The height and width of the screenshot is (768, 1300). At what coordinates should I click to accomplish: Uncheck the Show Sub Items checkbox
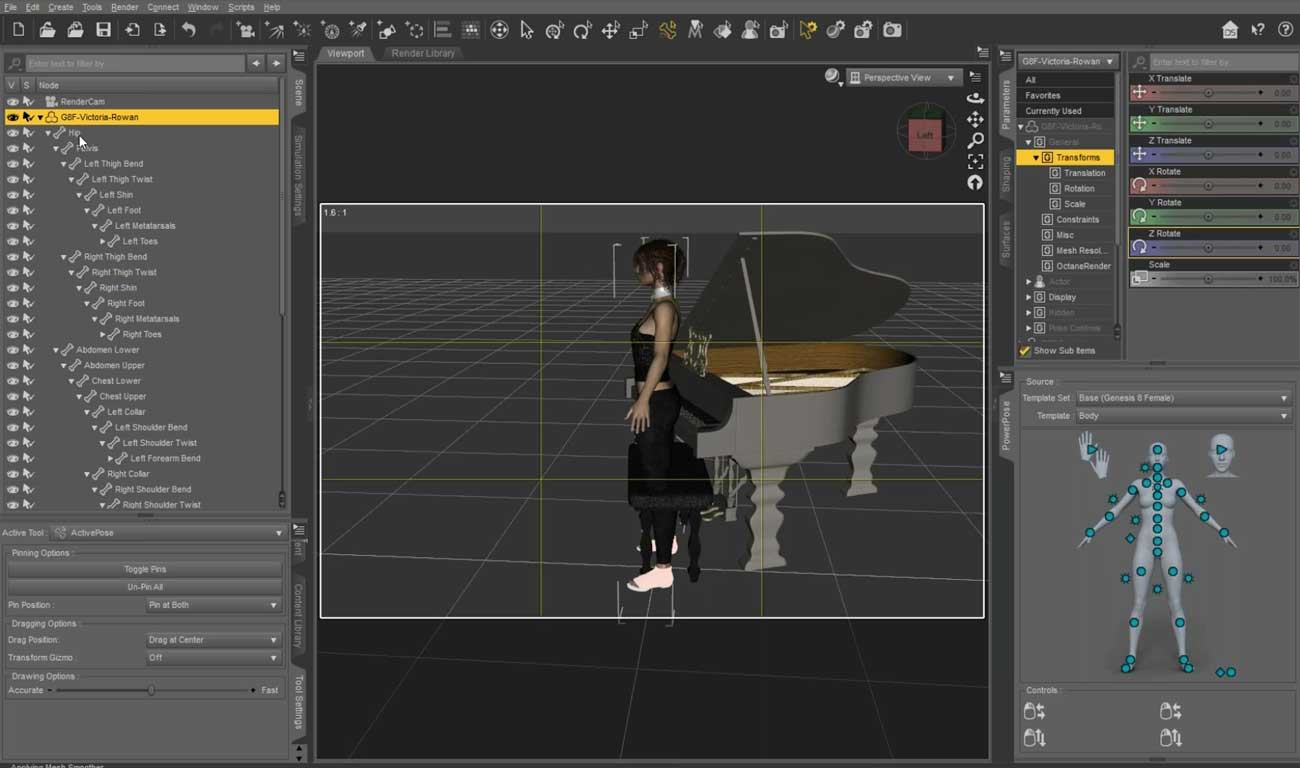1024,350
